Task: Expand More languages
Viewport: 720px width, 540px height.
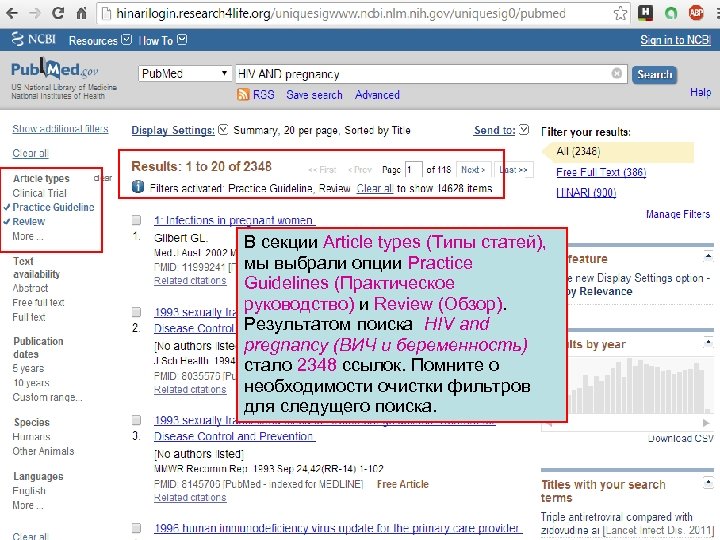Action: tap(28, 506)
